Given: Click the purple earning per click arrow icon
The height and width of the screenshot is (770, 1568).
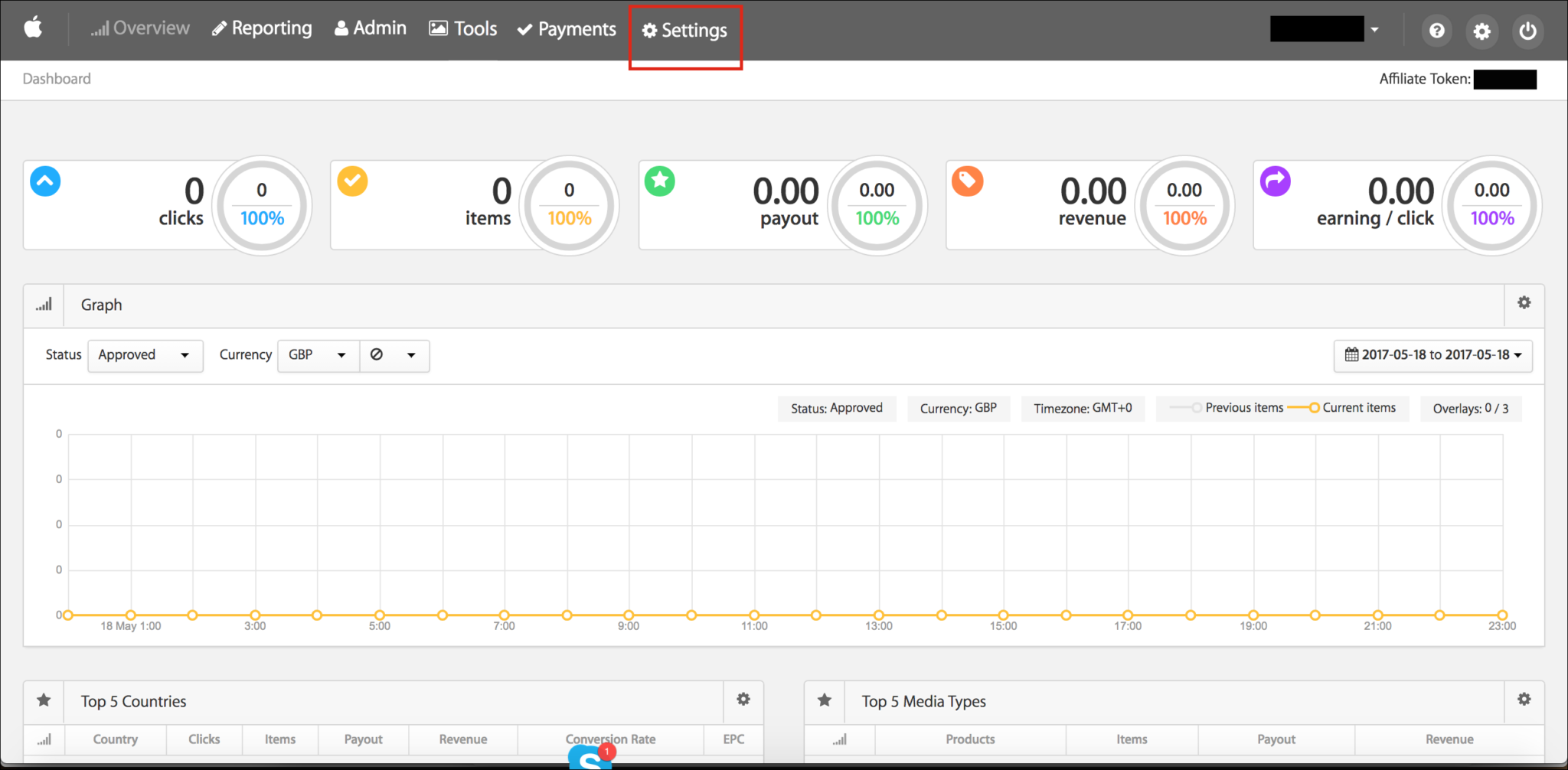Looking at the screenshot, I should pos(1276,181).
